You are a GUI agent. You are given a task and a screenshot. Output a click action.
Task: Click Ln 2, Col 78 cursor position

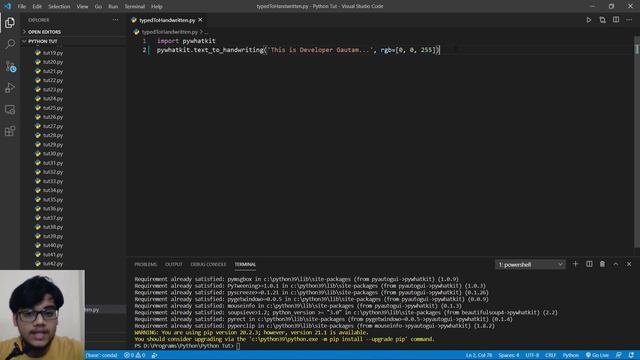click(479, 355)
